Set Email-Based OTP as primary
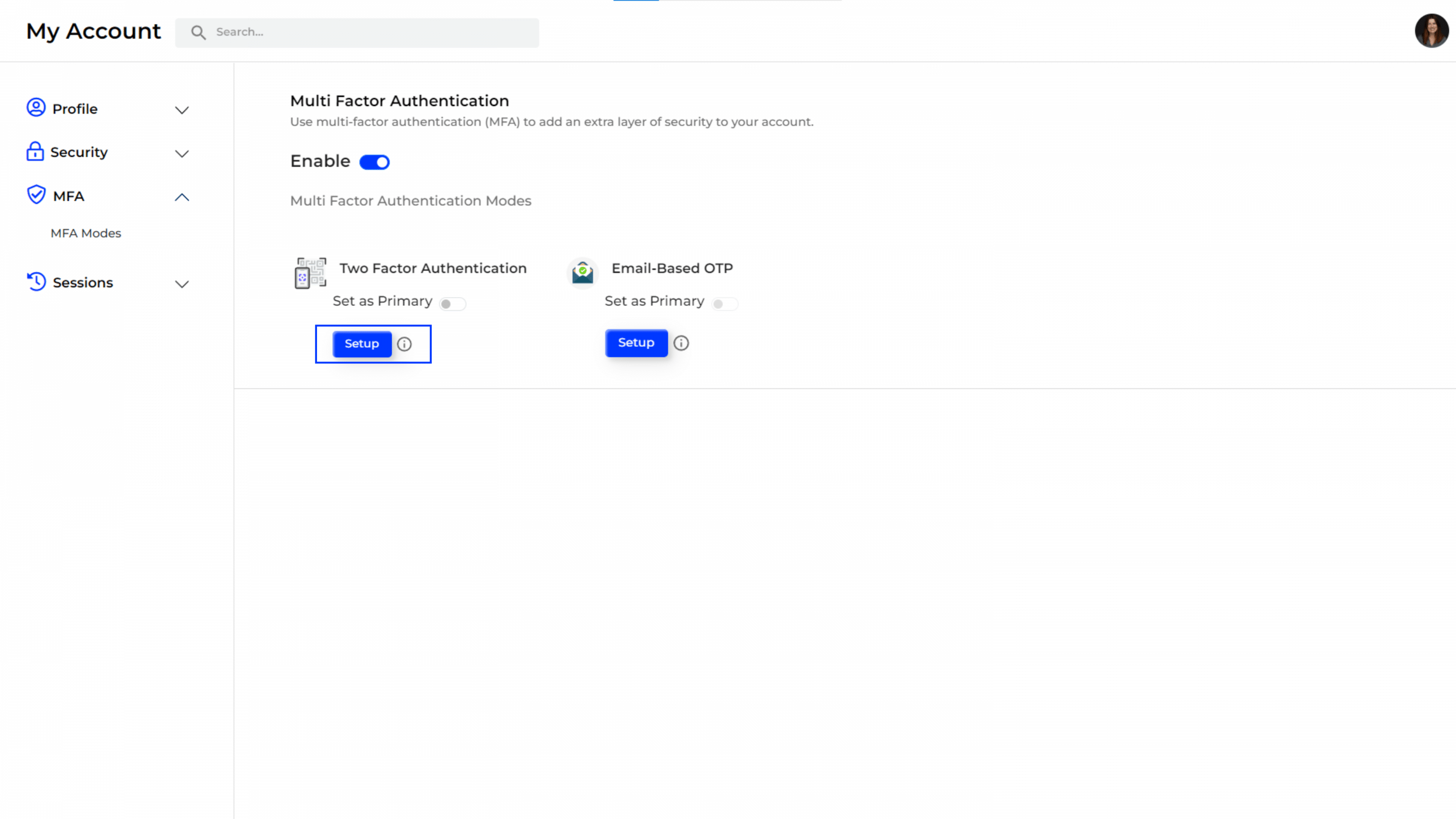Image resolution: width=1456 pixels, height=819 pixels. click(725, 304)
